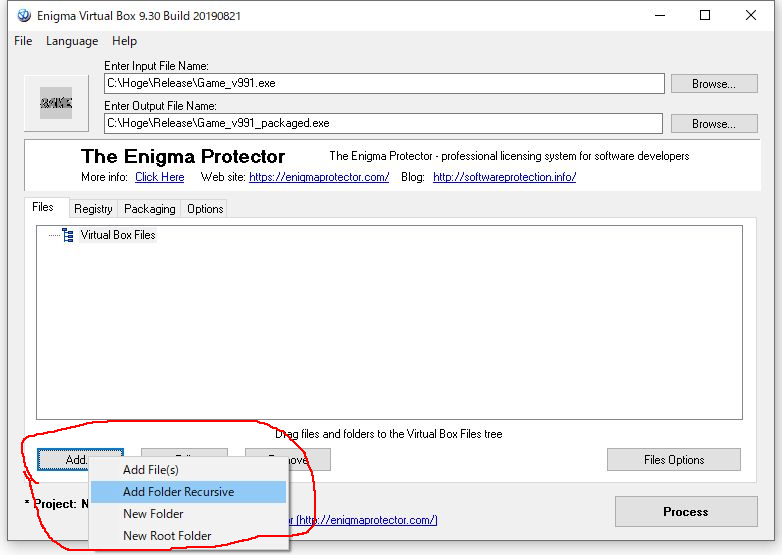Close the Enigma Virtual Box window
Viewport: 782px width, 555px height.
tap(751, 15)
